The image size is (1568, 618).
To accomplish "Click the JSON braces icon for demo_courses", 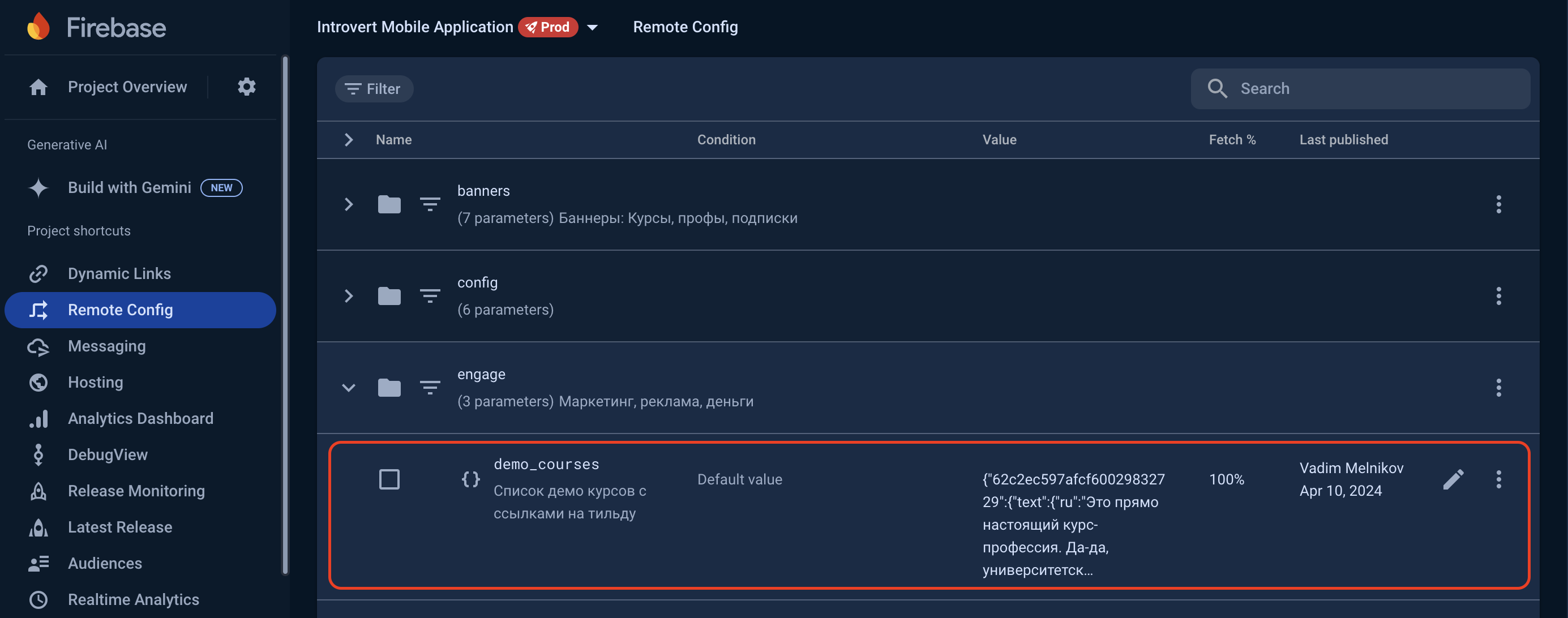I will [470, 479].
